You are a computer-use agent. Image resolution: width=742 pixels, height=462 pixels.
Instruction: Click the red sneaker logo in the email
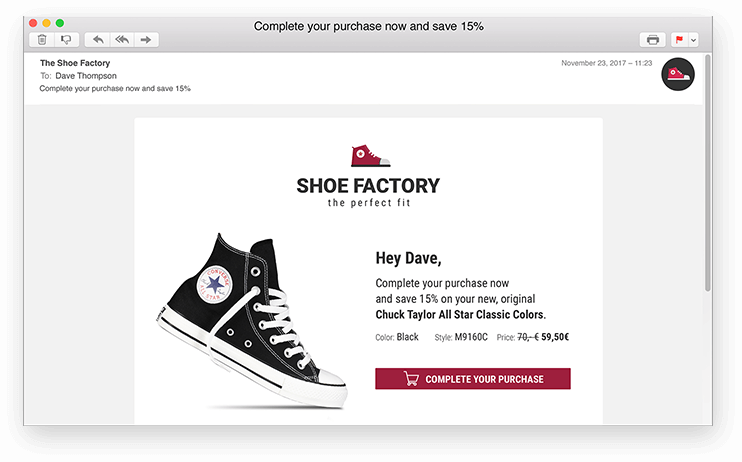pos(371,156)
